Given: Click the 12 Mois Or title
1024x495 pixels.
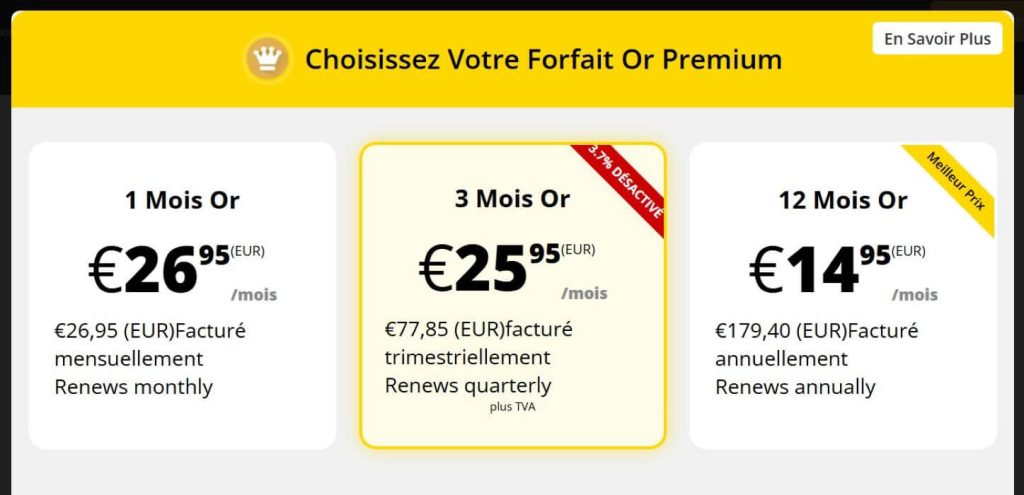Looking at the screenshot, I should pyautogui.click(x=843, y=200).
